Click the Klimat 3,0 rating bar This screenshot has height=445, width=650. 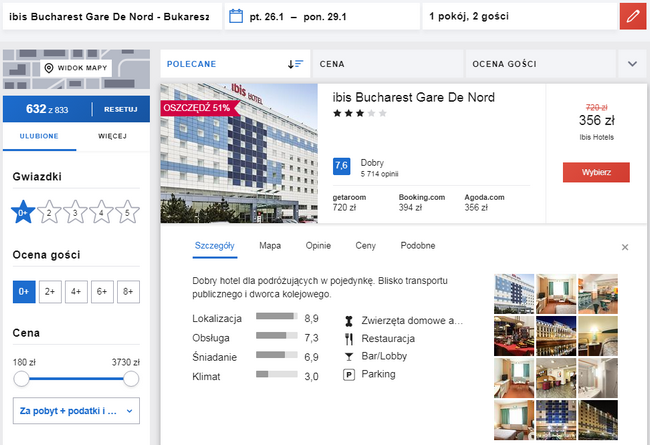(x=276, y=374)
